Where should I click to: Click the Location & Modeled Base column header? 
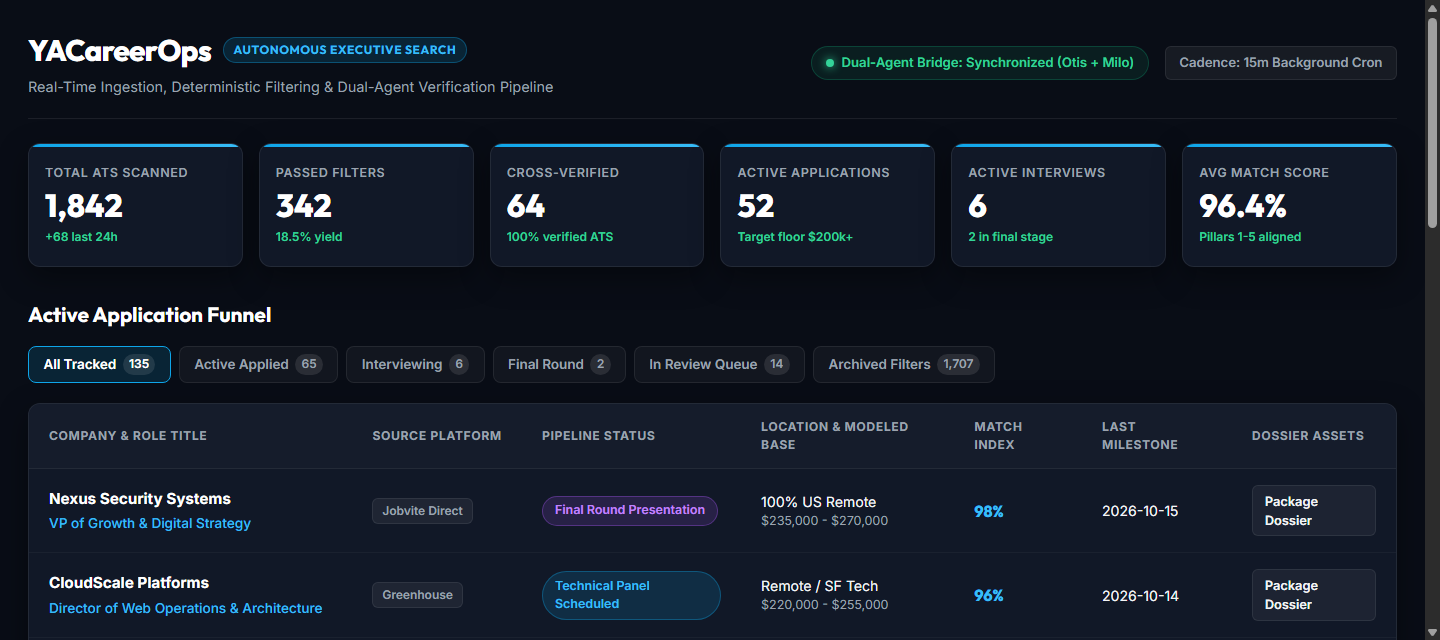point(834,436)
